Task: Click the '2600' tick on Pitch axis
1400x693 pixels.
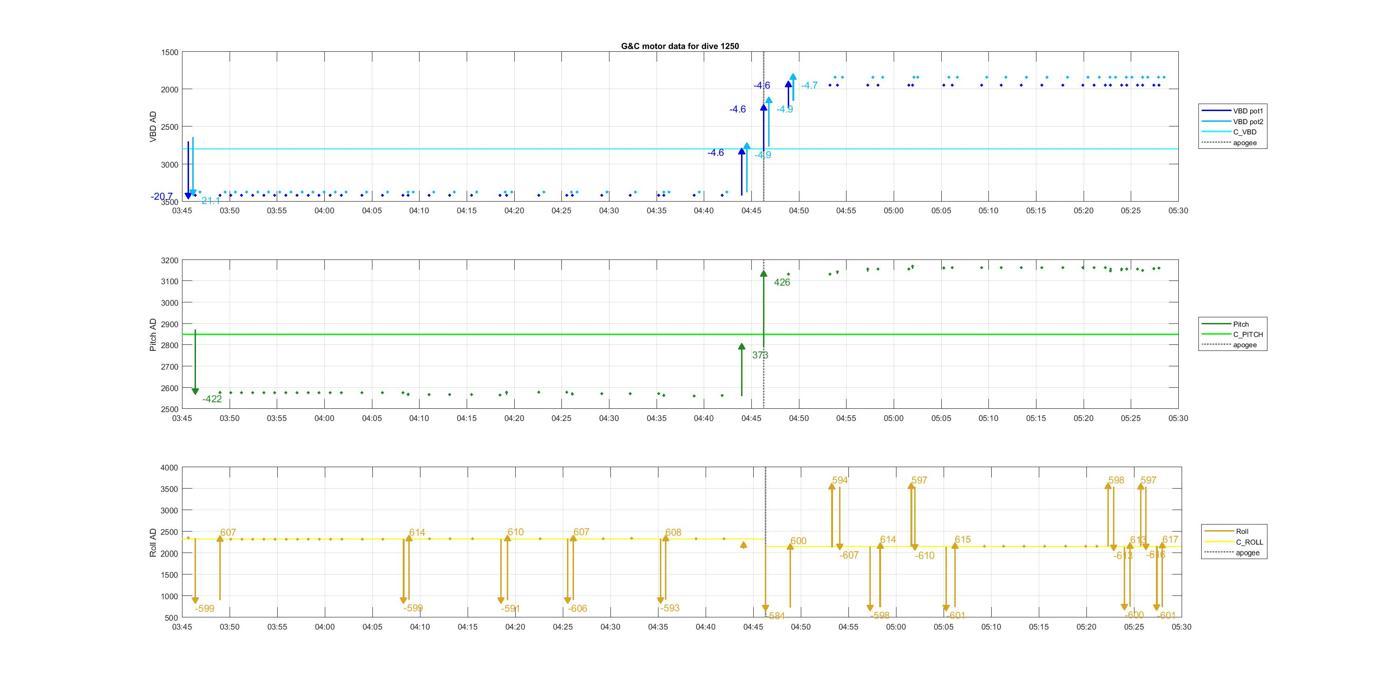Action: 169,388
